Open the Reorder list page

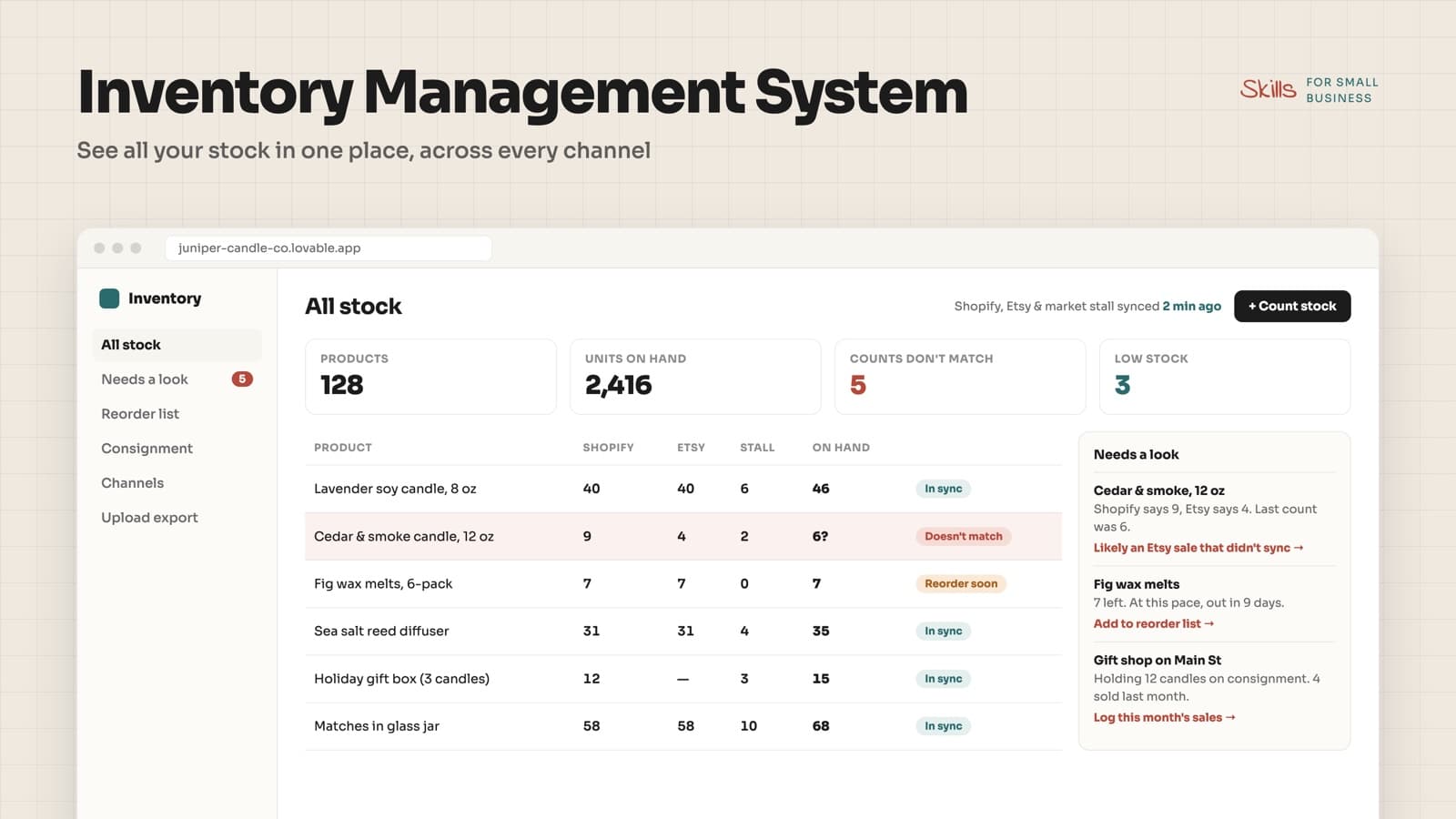pyautogui.click(x=140, y=414)
